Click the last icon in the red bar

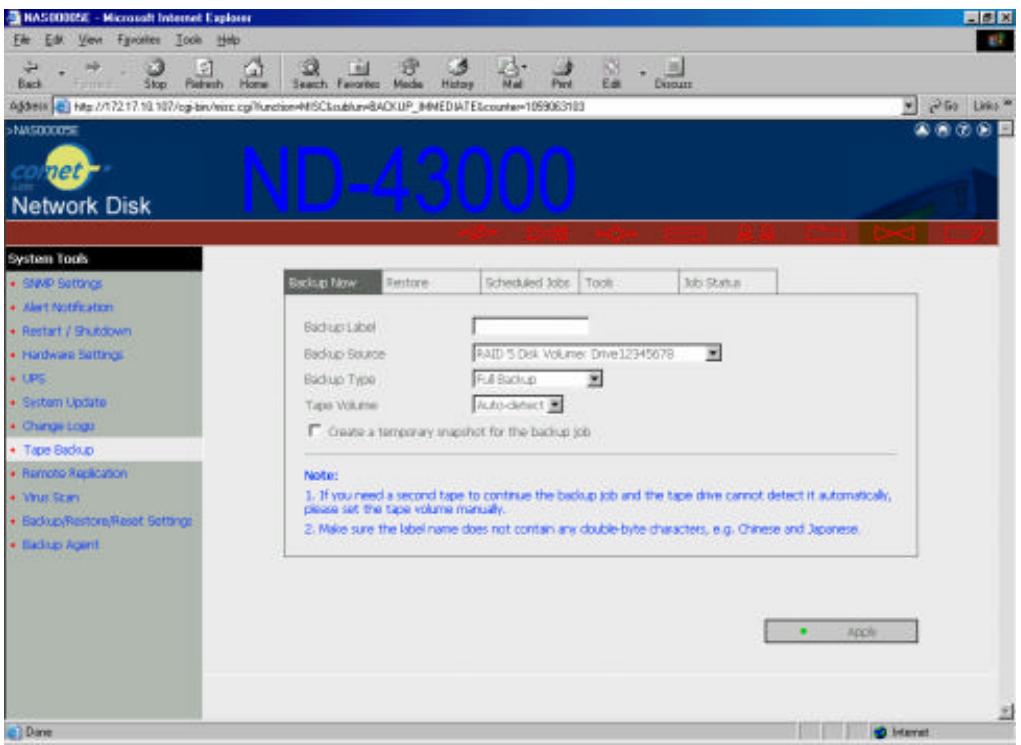pyautogui.click(x=964, y=233)
